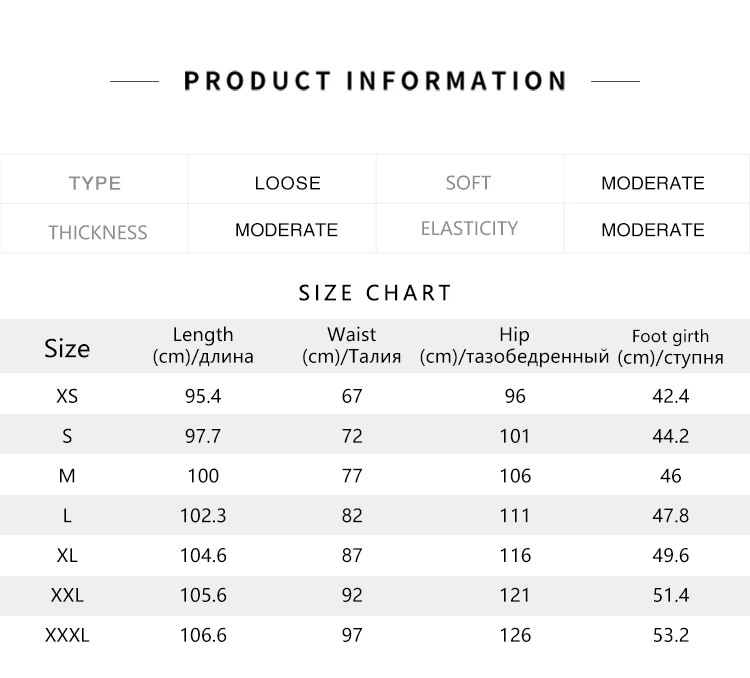Click the Length (cm) column header
Image resolution: width=750 pixels, height=678 pixels.
point(203,345)
